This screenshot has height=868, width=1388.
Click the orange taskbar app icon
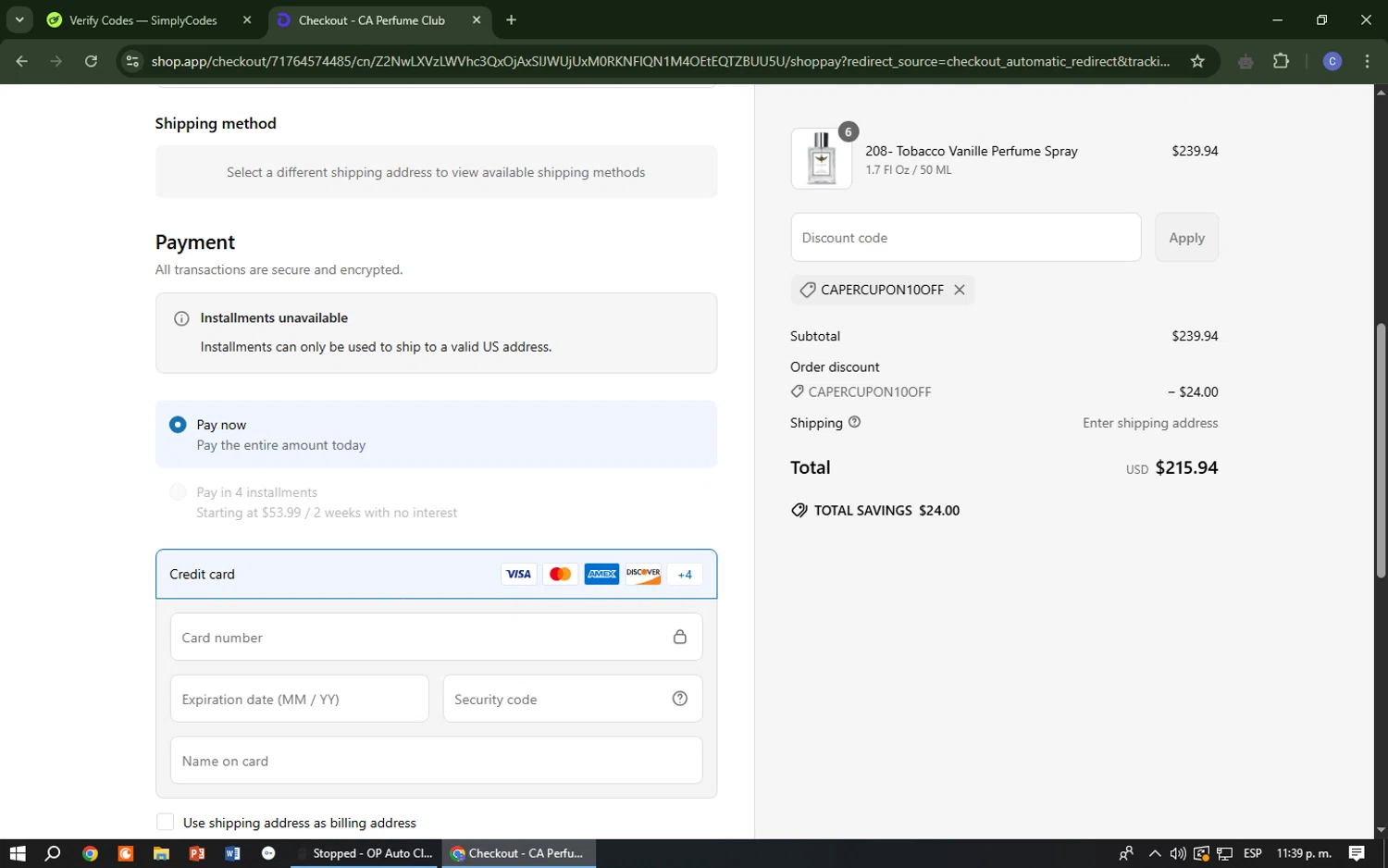pyautogui.click(x=126, y=853)
